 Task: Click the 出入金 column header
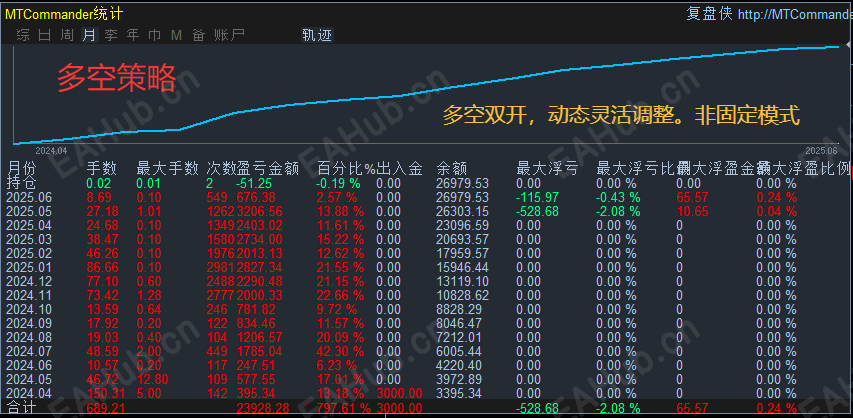(x=399, y=169)
